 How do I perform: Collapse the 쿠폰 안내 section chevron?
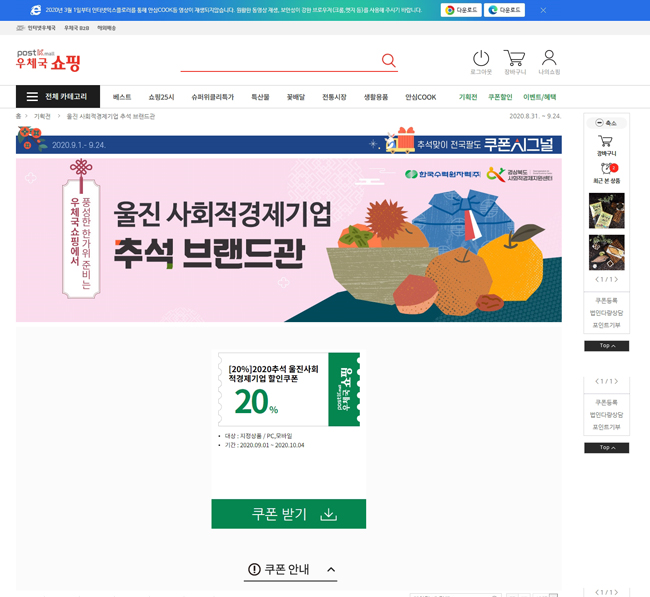331,570
